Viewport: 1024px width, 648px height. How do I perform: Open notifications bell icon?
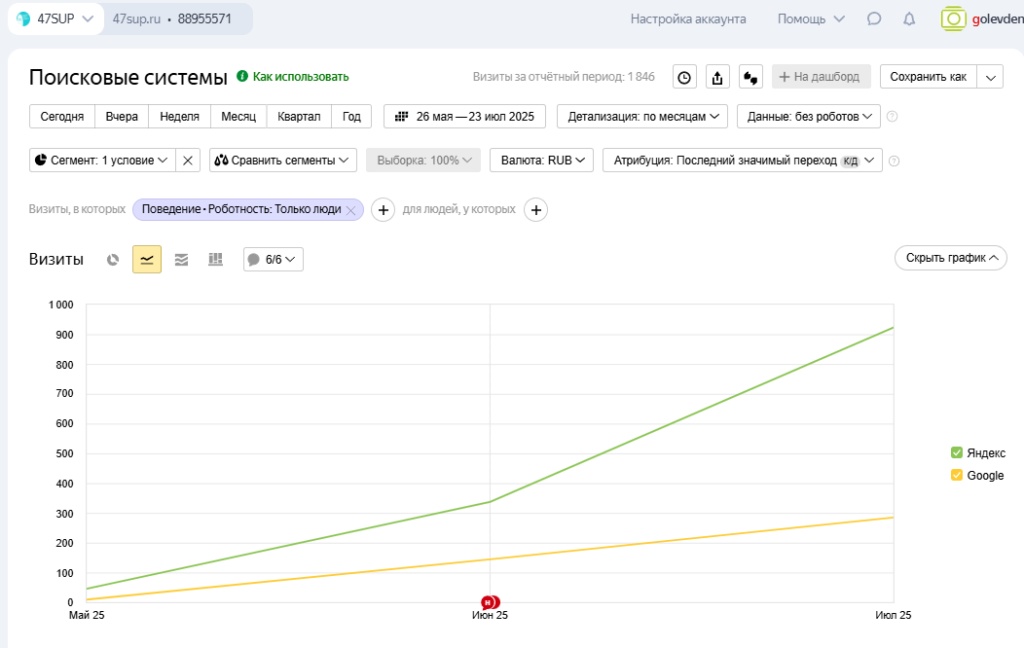[x=909, y=19]
